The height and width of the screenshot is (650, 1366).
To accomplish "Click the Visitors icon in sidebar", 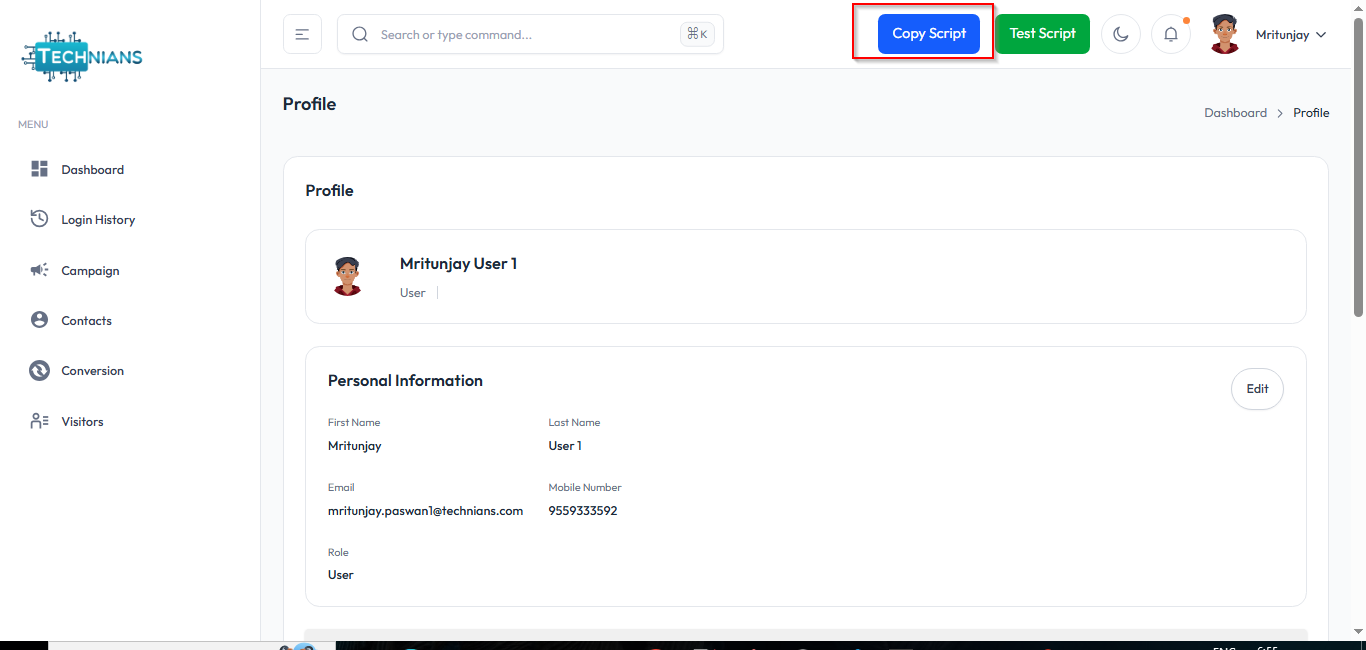I will click(39, 421).
